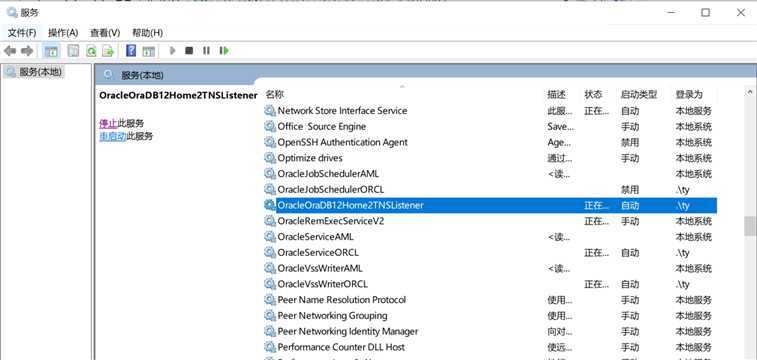Screen dimensions: 757x360
Task: Restart service using toolbar restart icon
Action: point(224,50)
